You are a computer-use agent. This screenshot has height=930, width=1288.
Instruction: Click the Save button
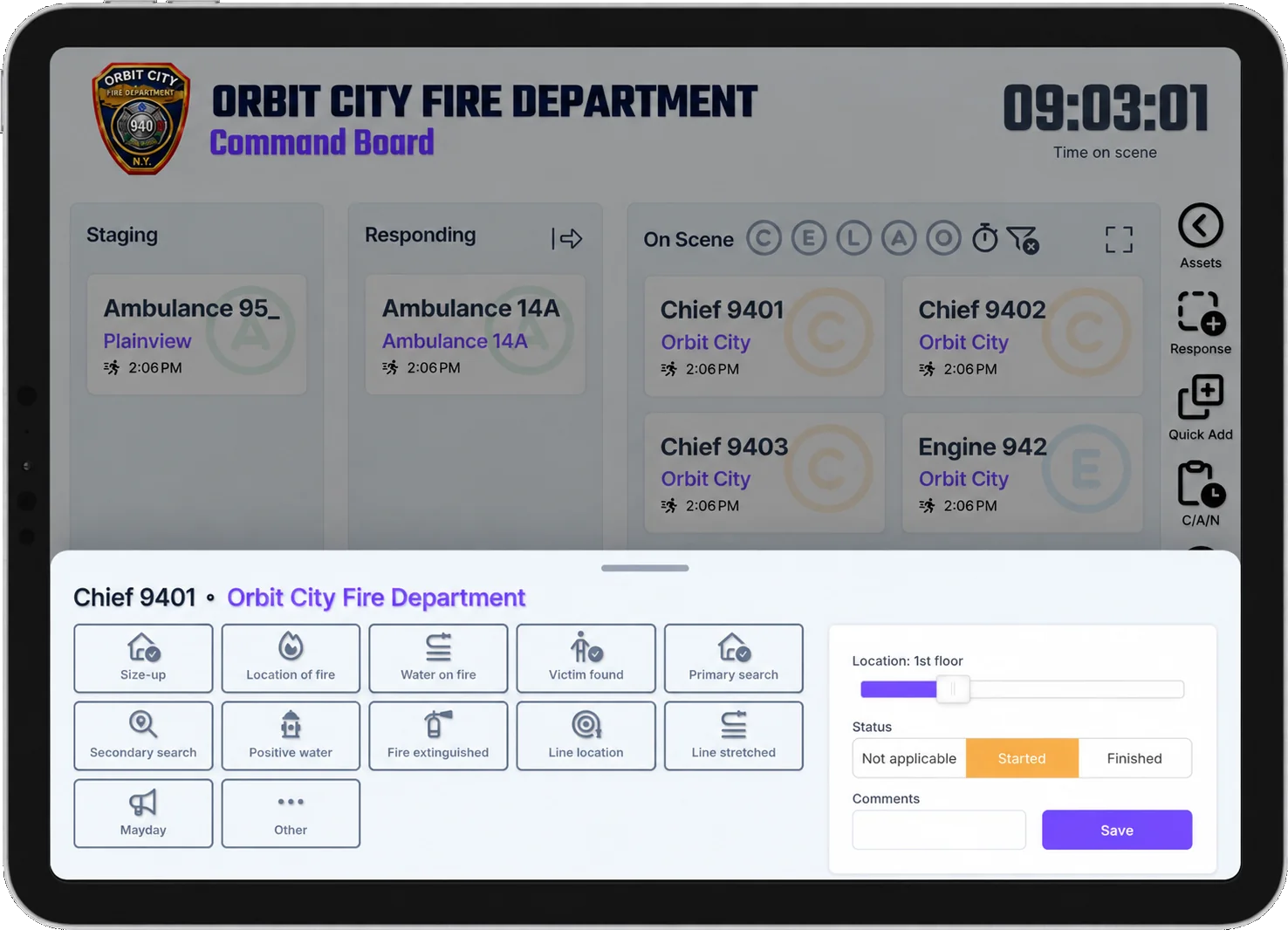click(1117, 830)
